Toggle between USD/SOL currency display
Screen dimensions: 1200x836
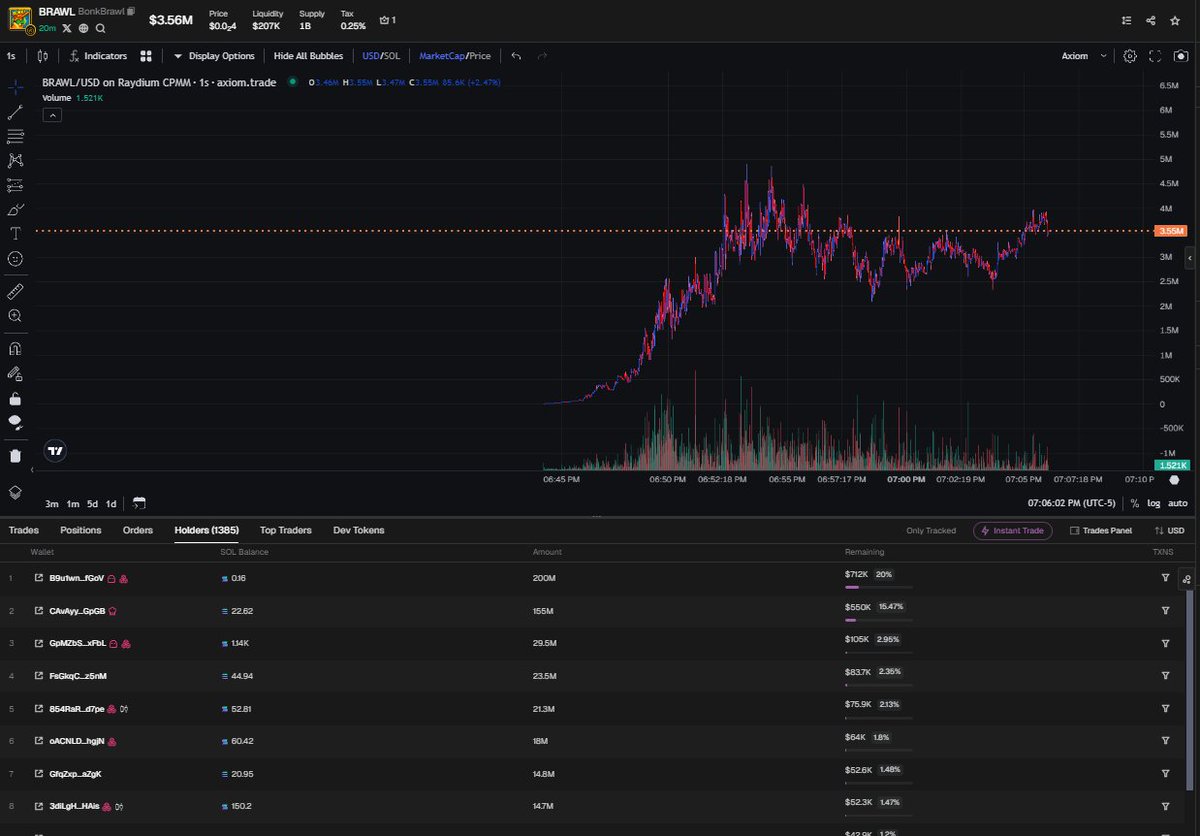(x=381, y=56)
